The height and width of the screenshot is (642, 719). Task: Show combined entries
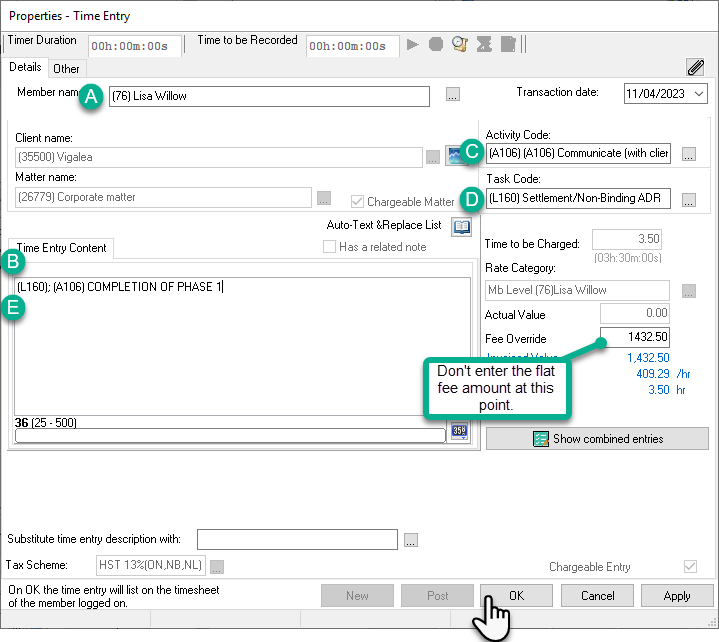coord(597,439)
